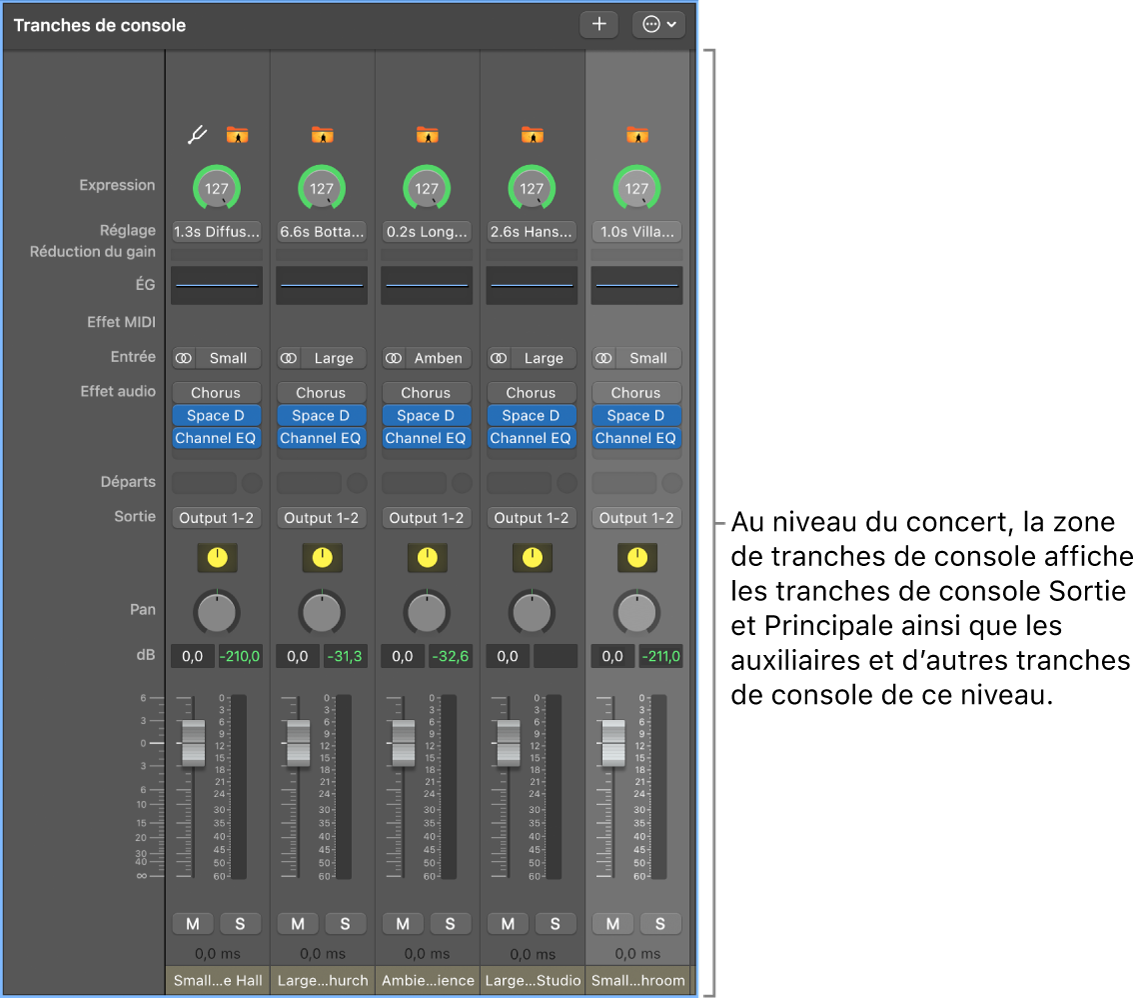This screenshot has height=998, width=1146.
Task: Open Channel EQ on the second channel strip
Action: 321,438
